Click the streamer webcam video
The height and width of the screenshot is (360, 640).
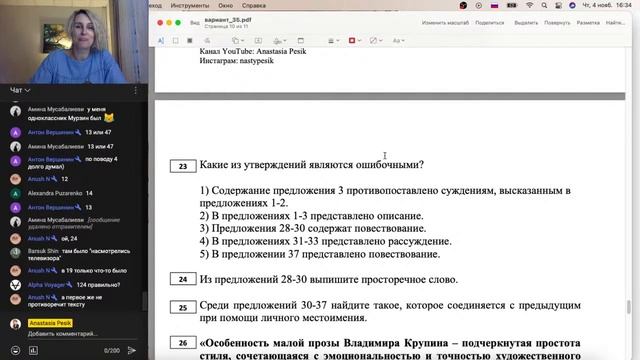coord(74,41)
